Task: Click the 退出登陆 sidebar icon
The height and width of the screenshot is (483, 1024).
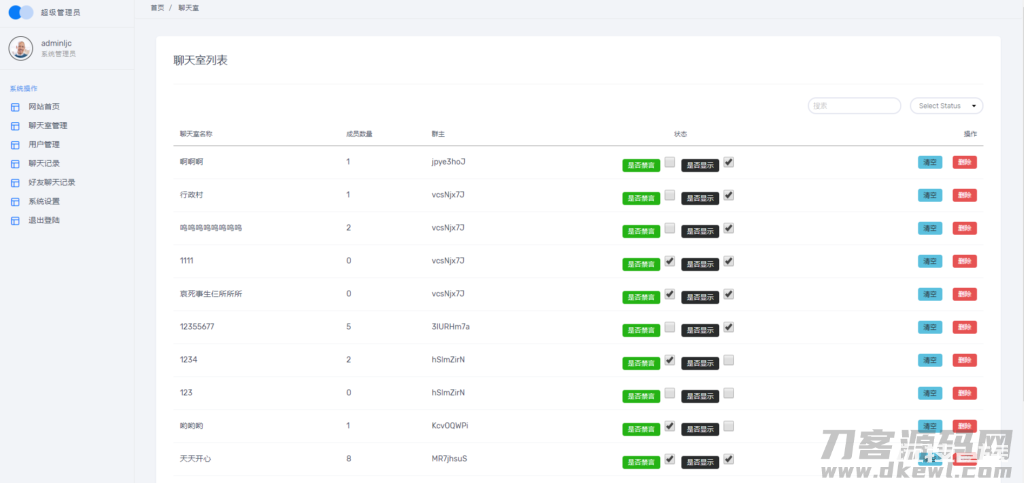Action: (15, 220)
